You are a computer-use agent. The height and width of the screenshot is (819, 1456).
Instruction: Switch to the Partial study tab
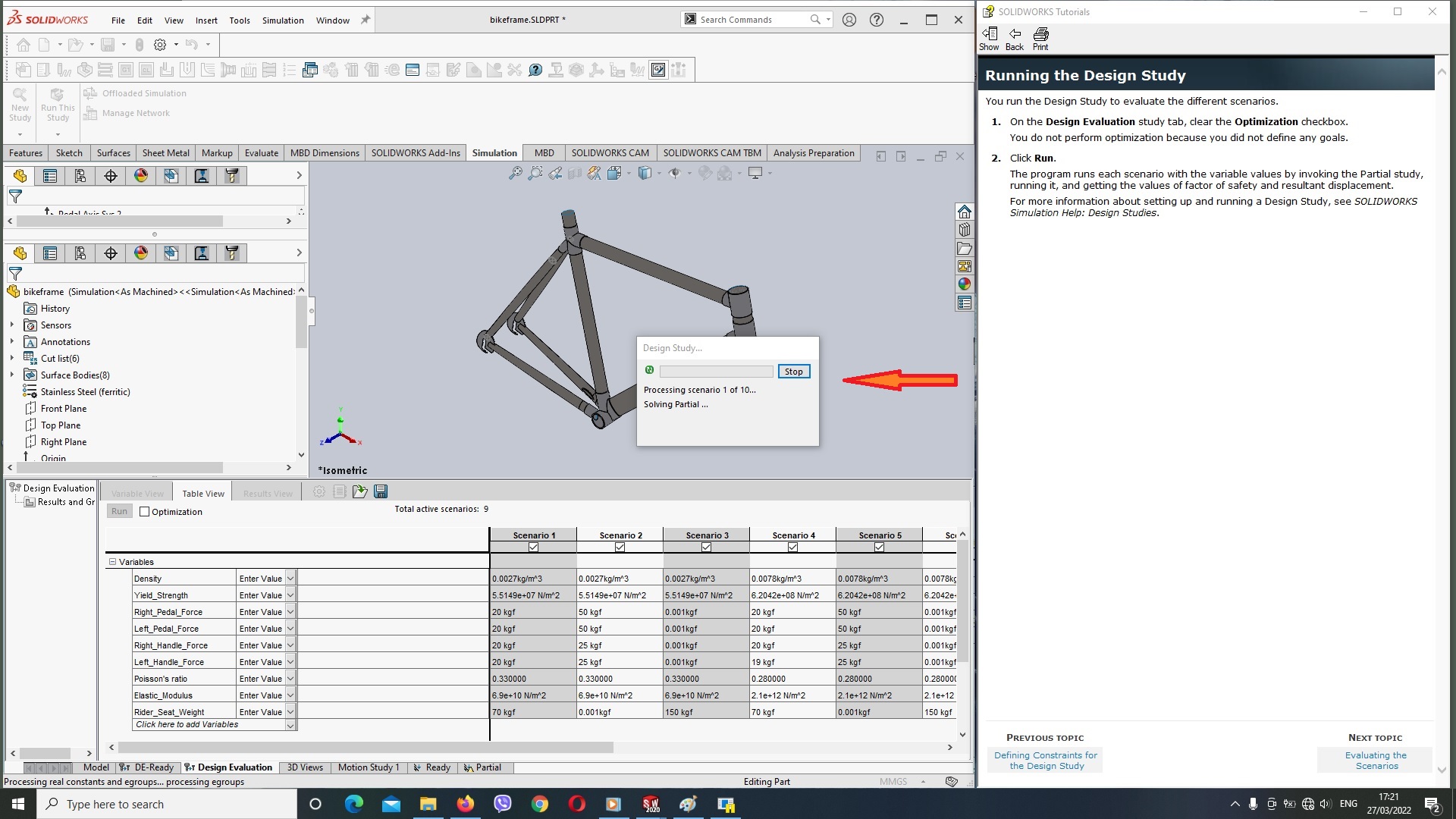(x=482, y=767)
